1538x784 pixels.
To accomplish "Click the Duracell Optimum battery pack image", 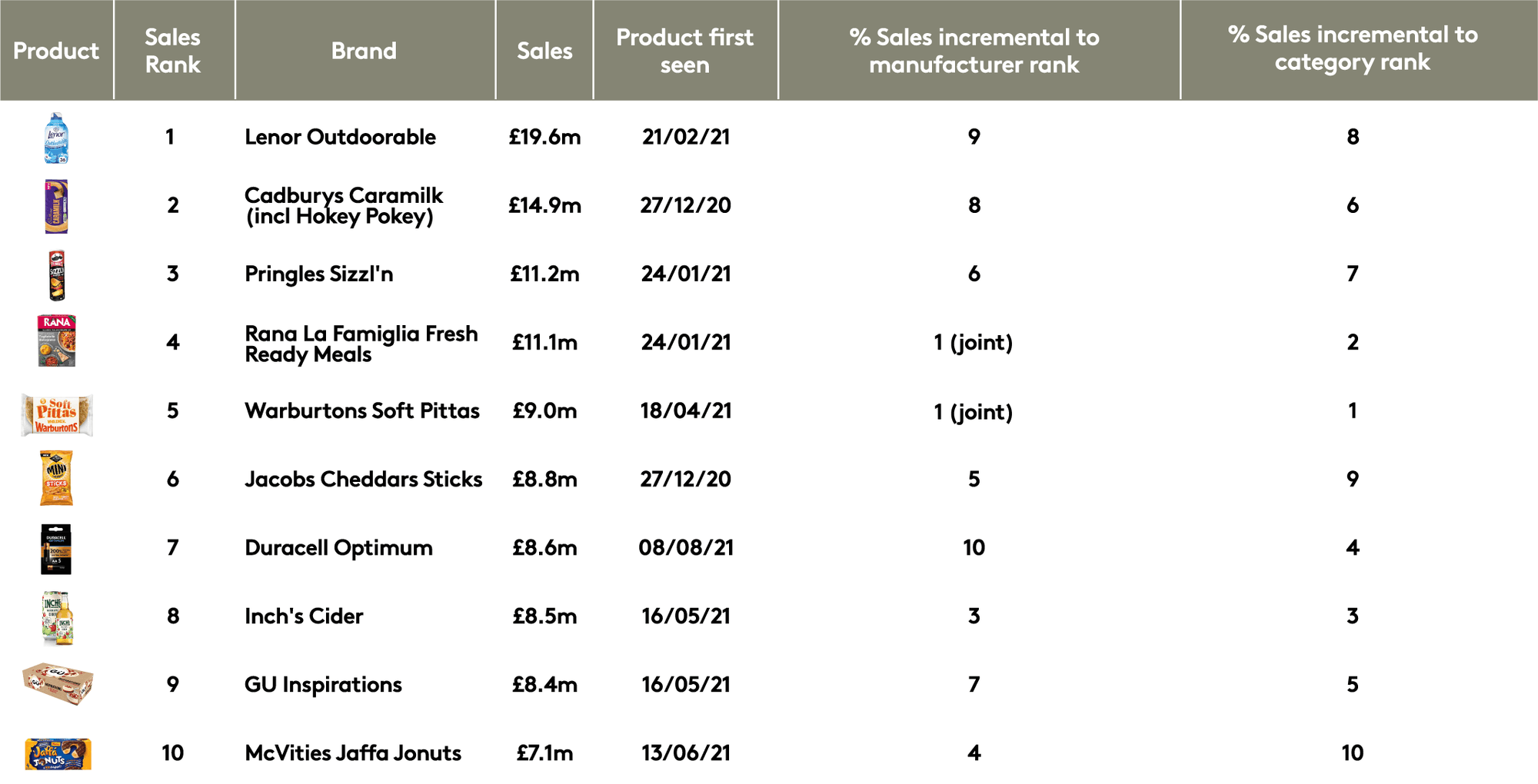I will [x=56, y=550].
